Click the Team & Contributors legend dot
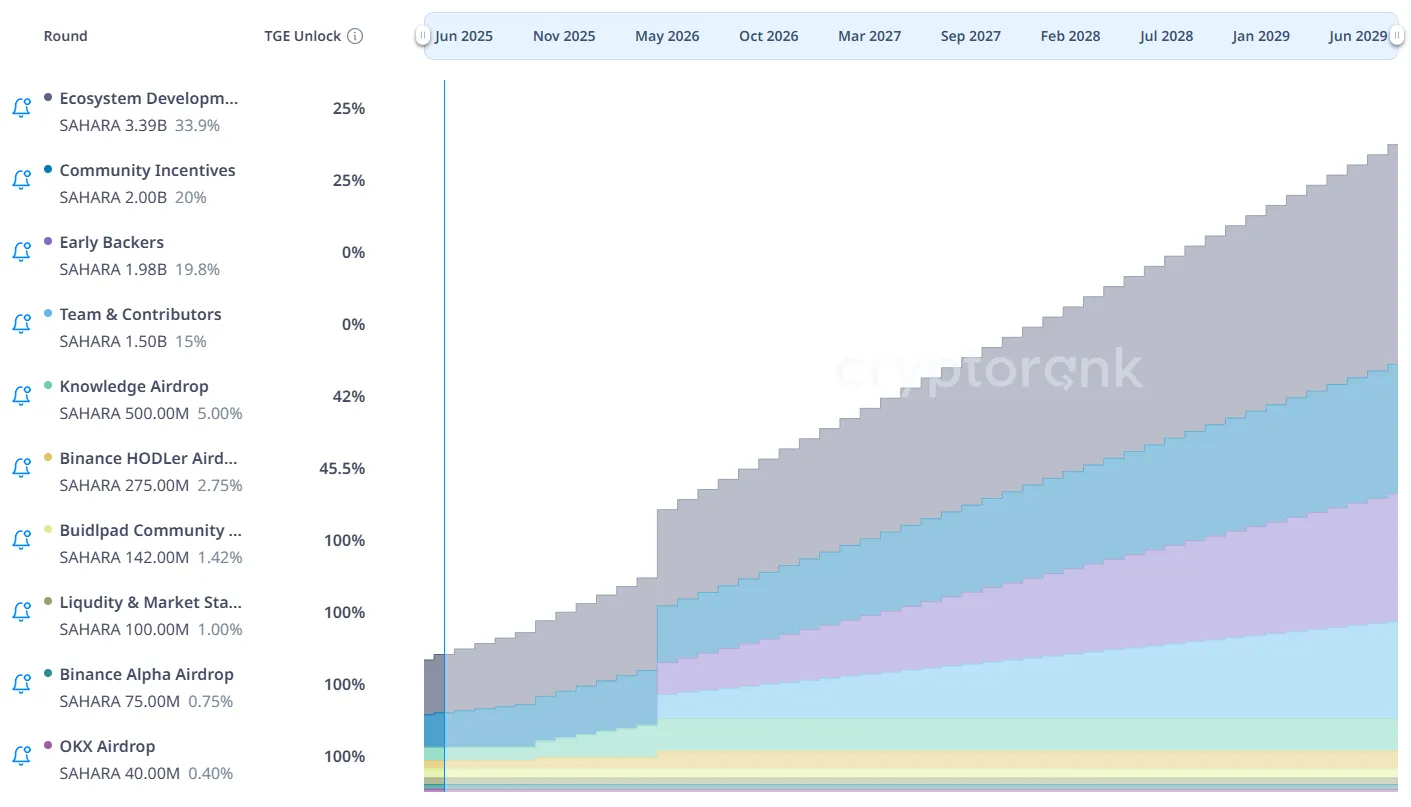Image resolution: width=1411 pixels, height=807 pixels. (x=48, y=314)
